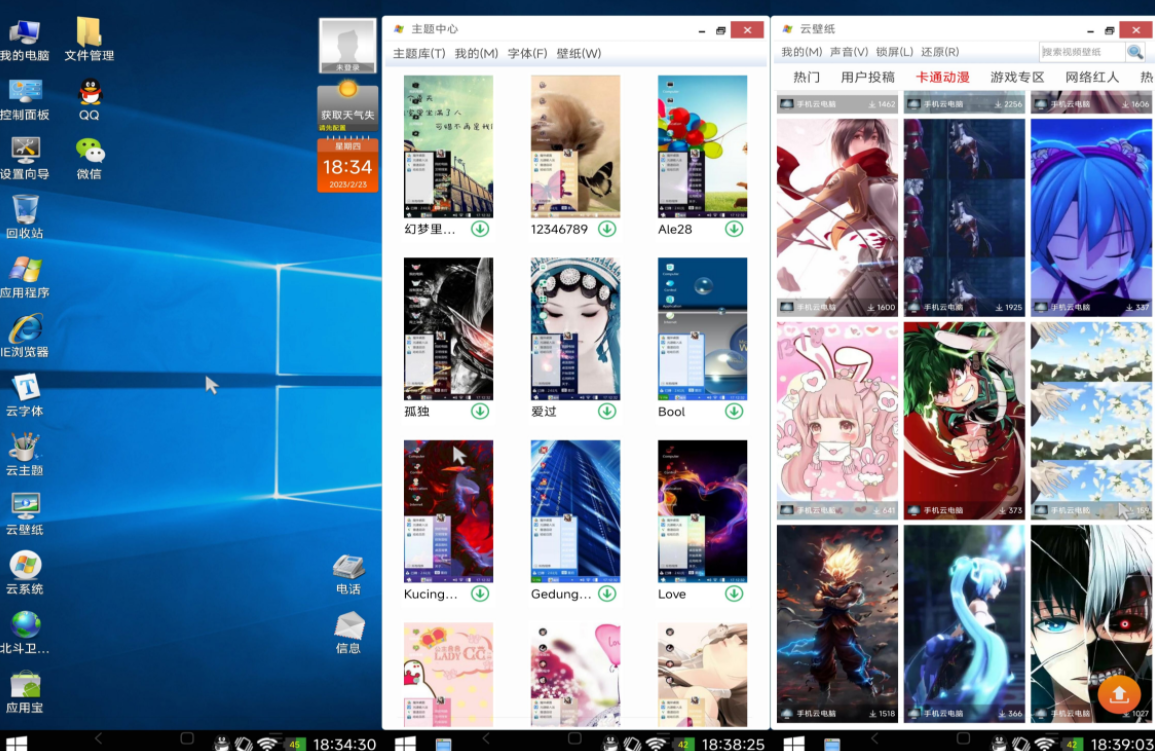Download the Love theme

[734, 593]
